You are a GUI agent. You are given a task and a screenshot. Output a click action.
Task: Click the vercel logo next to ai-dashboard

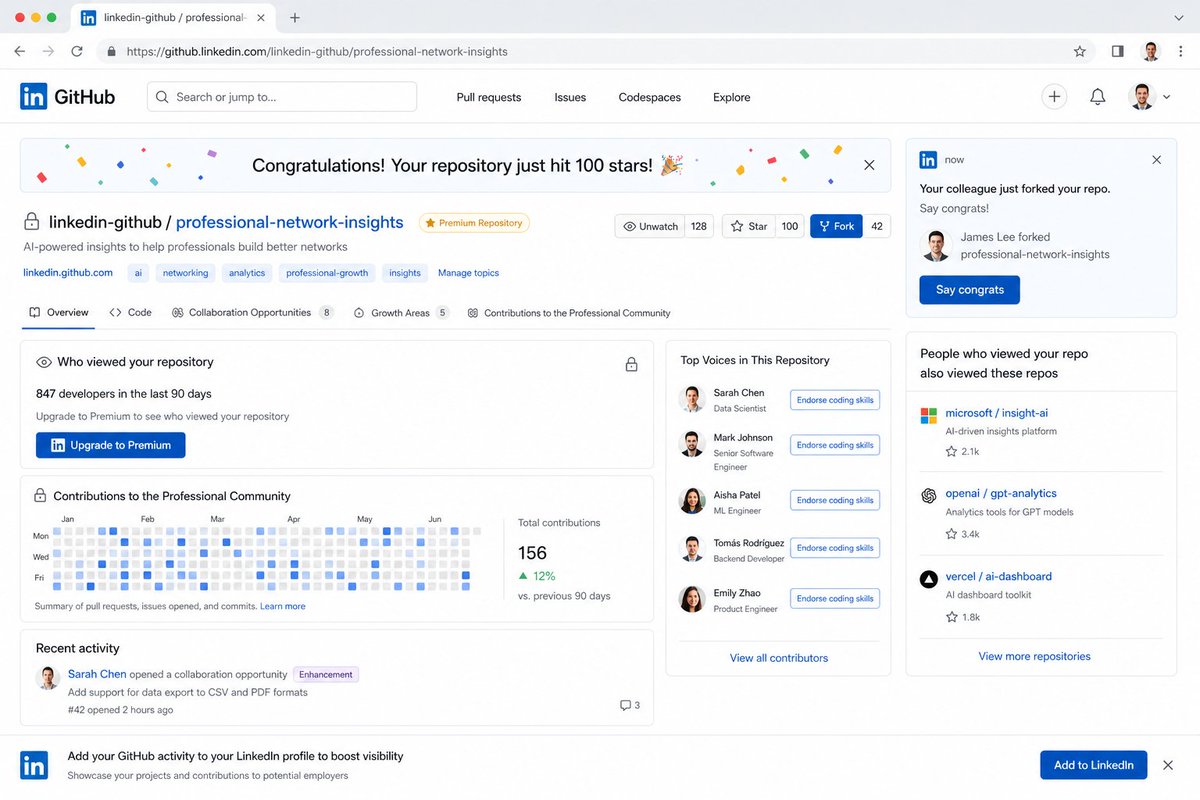(x=929, y=578)
